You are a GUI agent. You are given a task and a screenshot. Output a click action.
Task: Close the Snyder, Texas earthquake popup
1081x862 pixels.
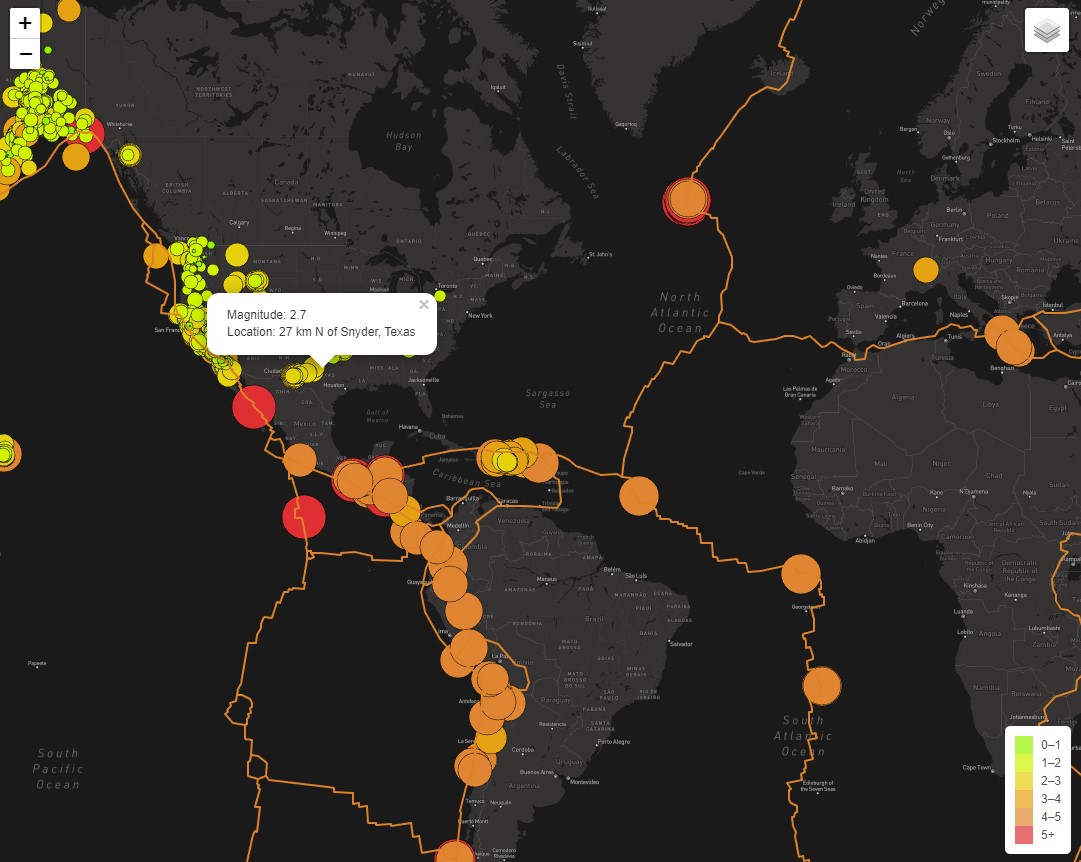(423, 304)
